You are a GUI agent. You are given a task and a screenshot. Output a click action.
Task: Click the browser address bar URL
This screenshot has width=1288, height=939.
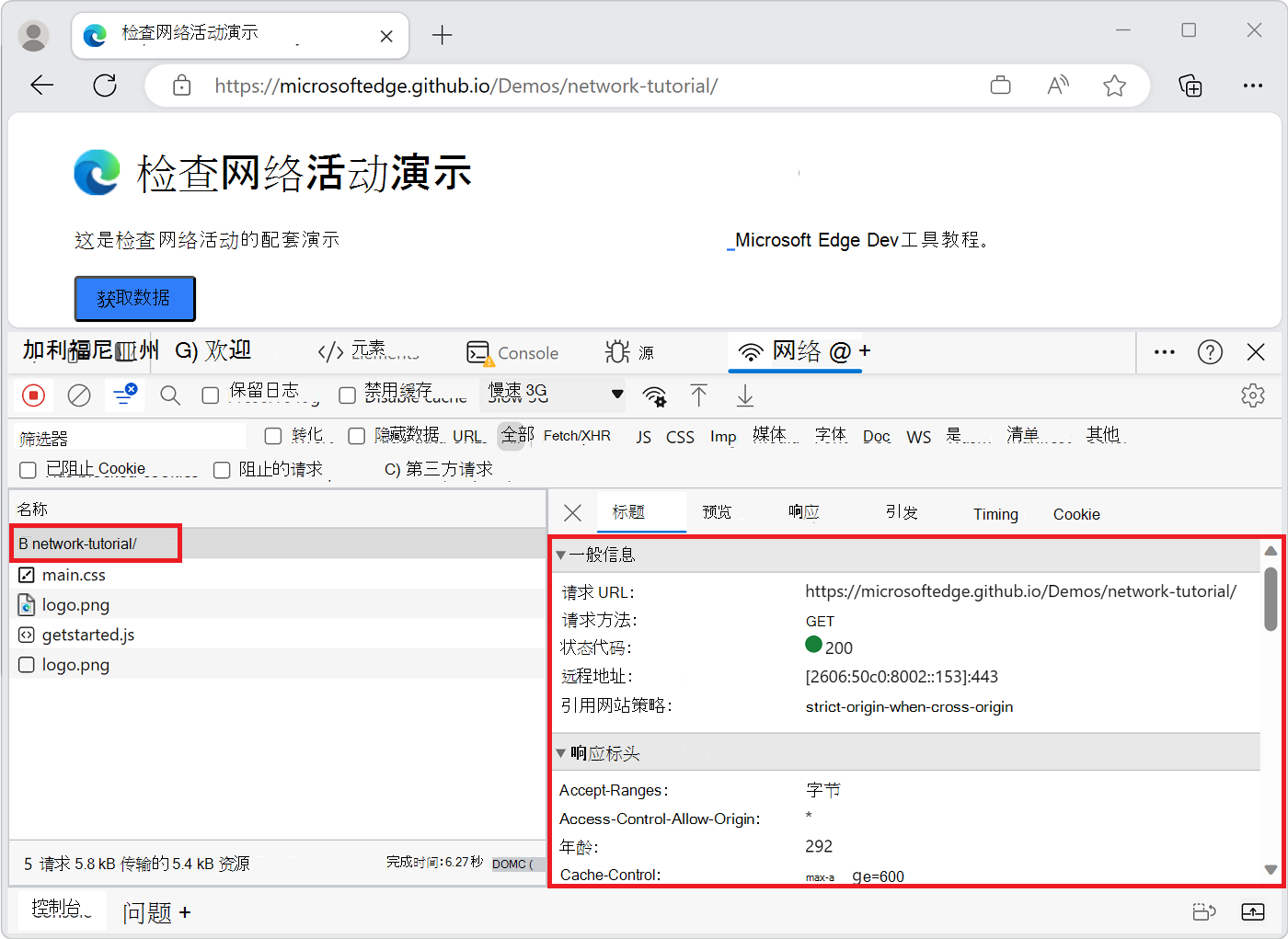point(466,86)
